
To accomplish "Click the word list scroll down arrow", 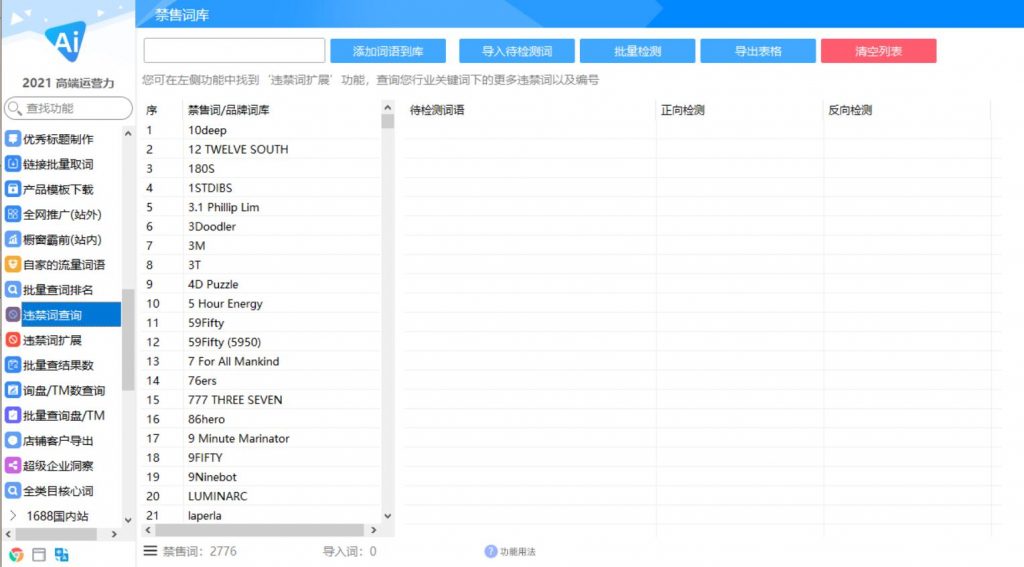I will pyautogui.click(x=388, y=516).
